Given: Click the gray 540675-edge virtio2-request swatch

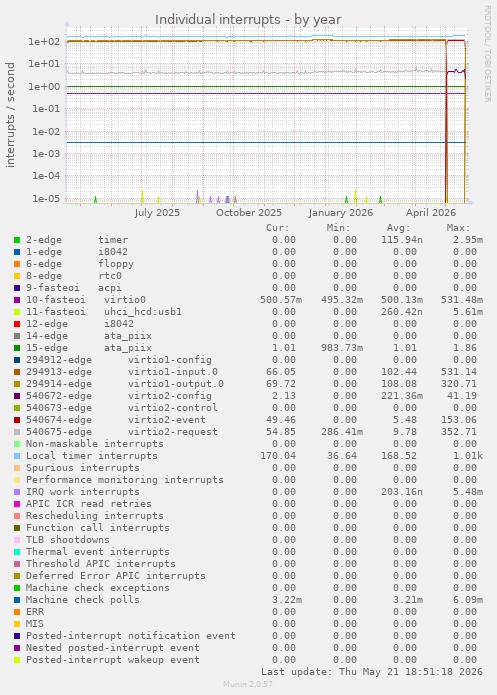Looking at the screenshot, I should click(17, 432).
